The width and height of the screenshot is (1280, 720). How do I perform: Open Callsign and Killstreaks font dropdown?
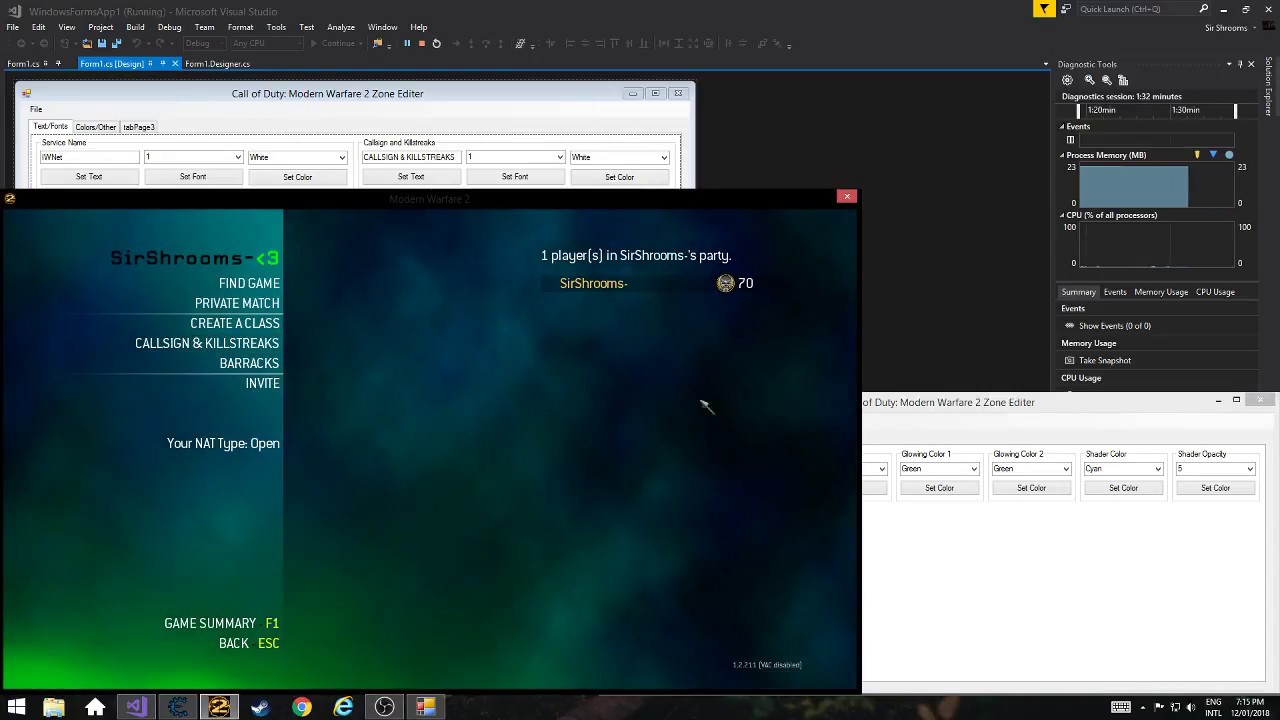[x=515, y=157]
